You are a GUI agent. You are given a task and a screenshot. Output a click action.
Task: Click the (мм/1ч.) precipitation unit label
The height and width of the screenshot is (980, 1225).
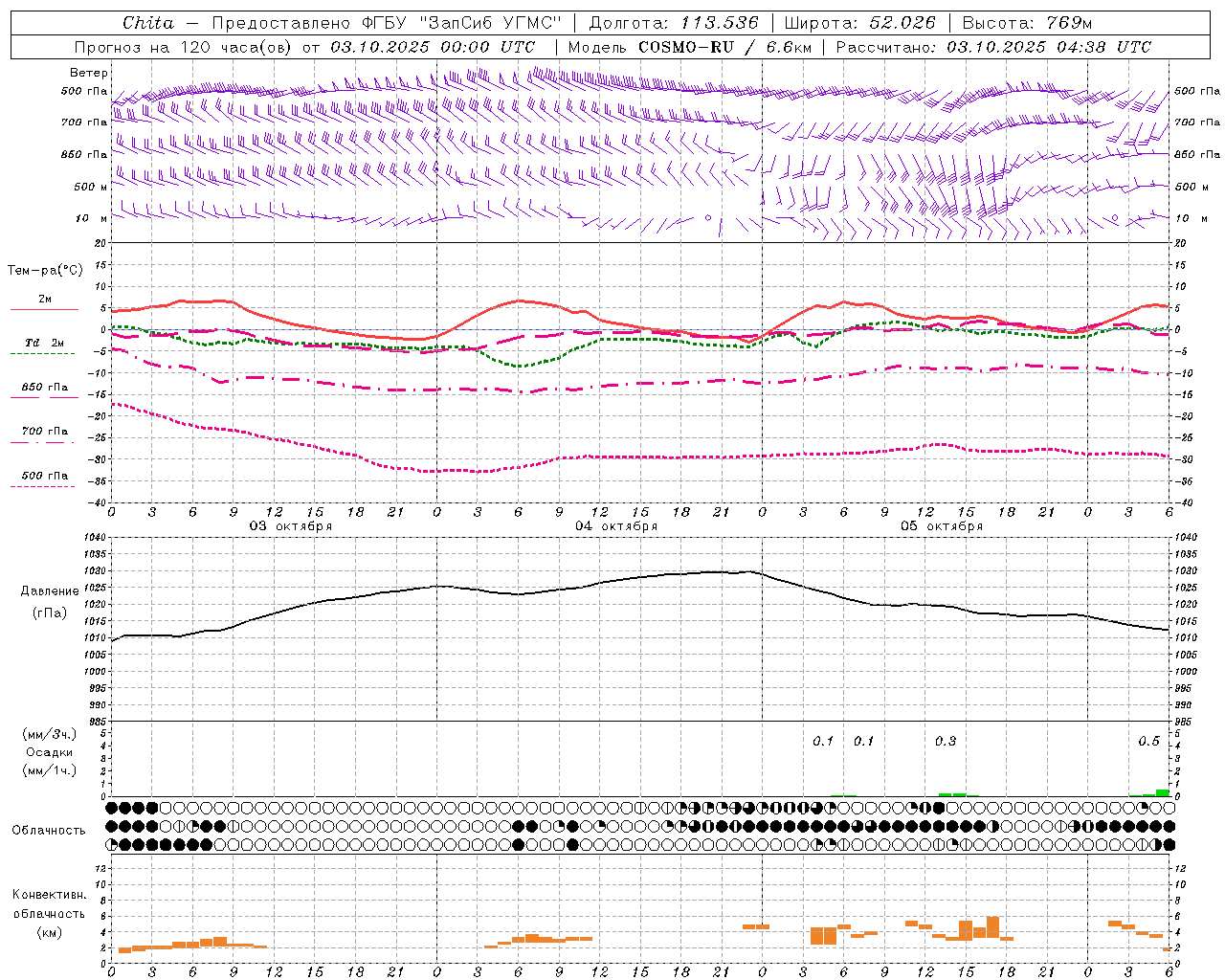click(x=50, y=770)
